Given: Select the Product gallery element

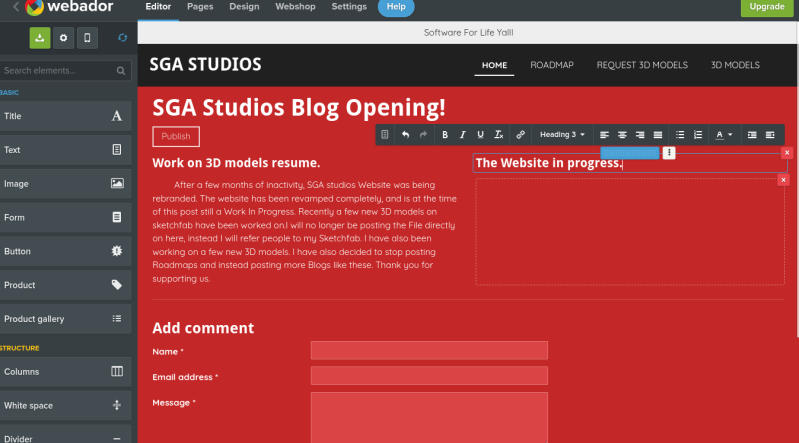Looking at the screenshot, I should tap(65, 319).
